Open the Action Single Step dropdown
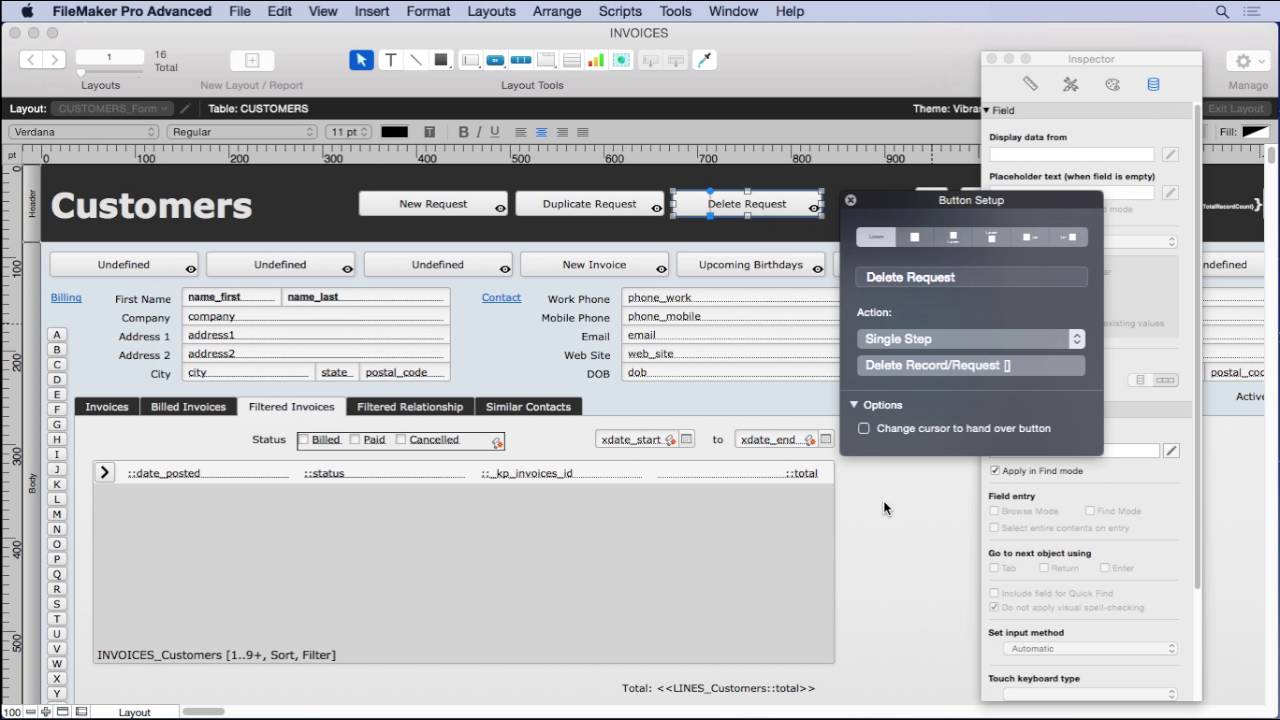Screen dimensions: 1280x720 [971, 339]
